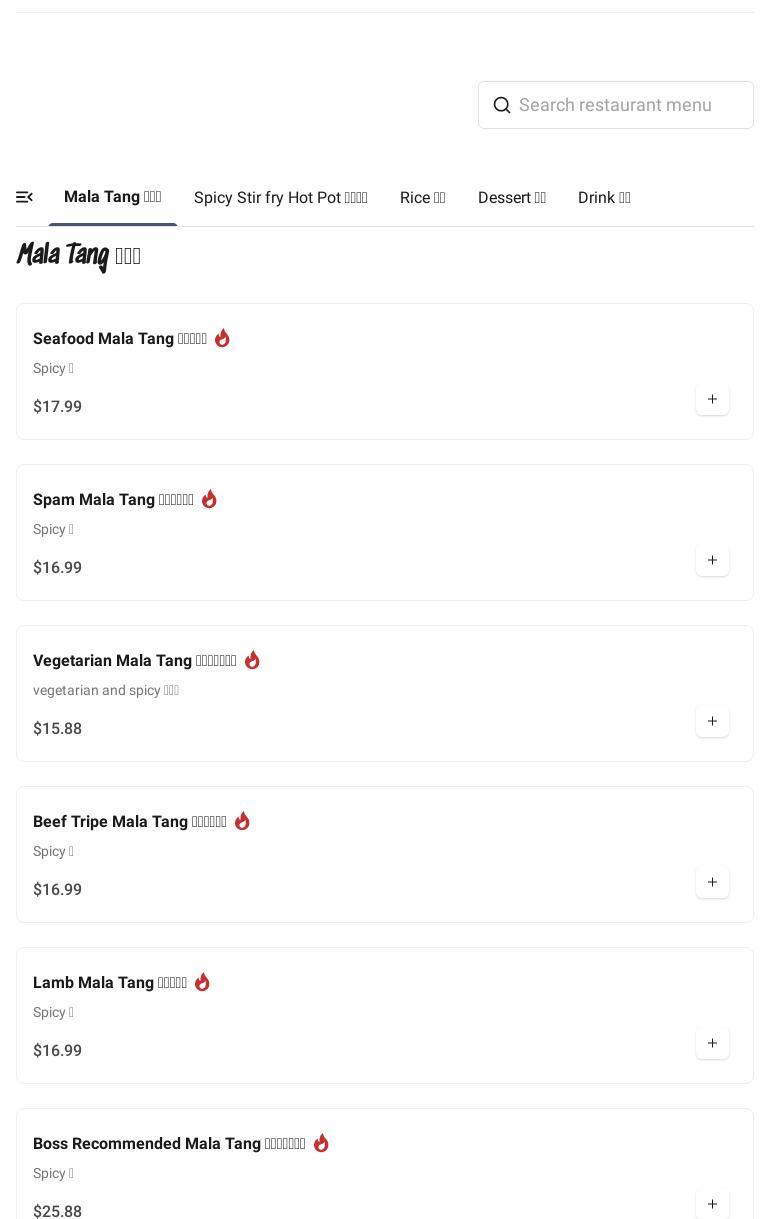The height and width of the screenshot is (1219, 770).
Task: Go to the Drink tab
Action: click(x=604, y=198)
